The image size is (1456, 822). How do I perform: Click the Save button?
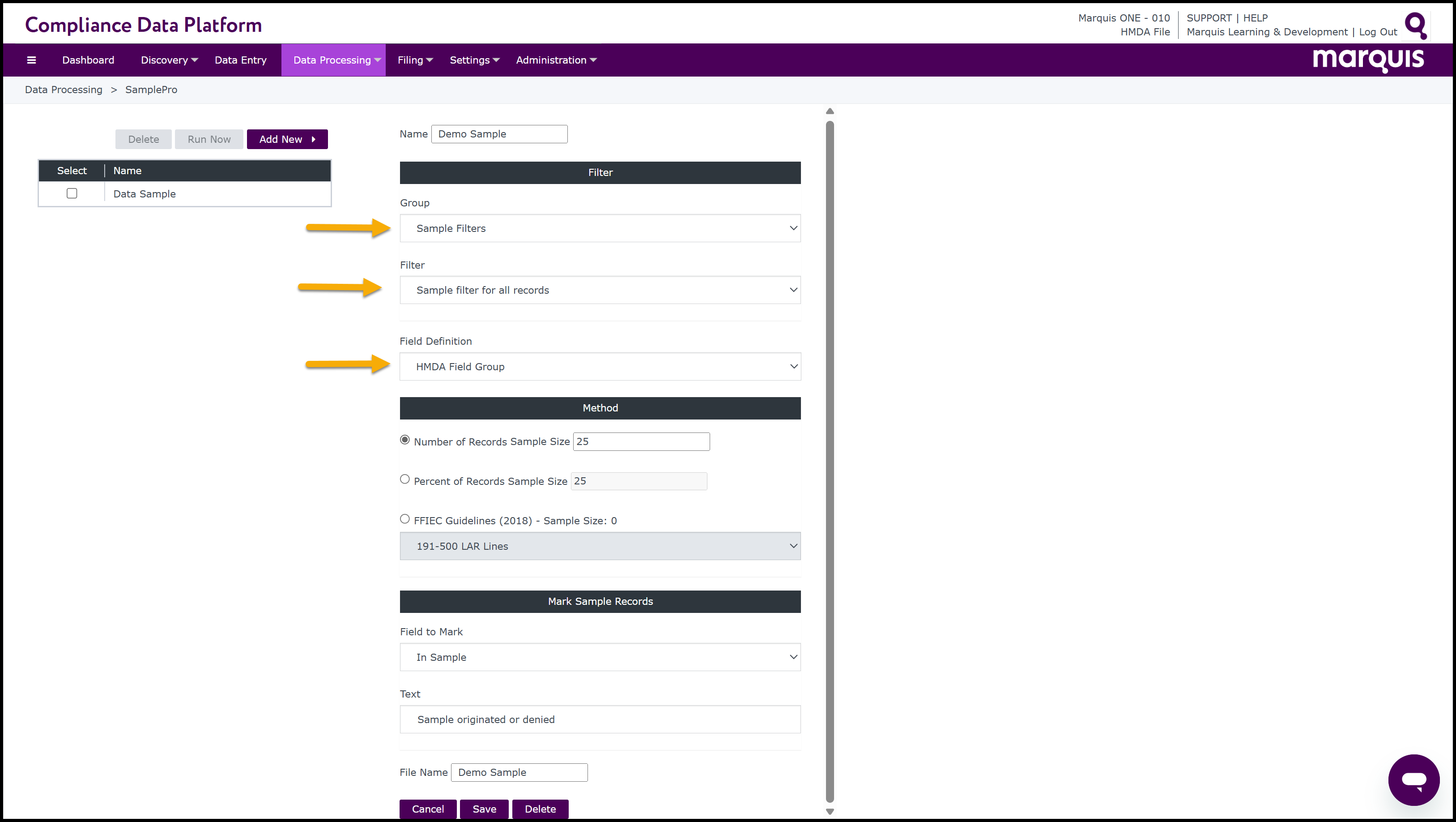(x=484, y=809)
